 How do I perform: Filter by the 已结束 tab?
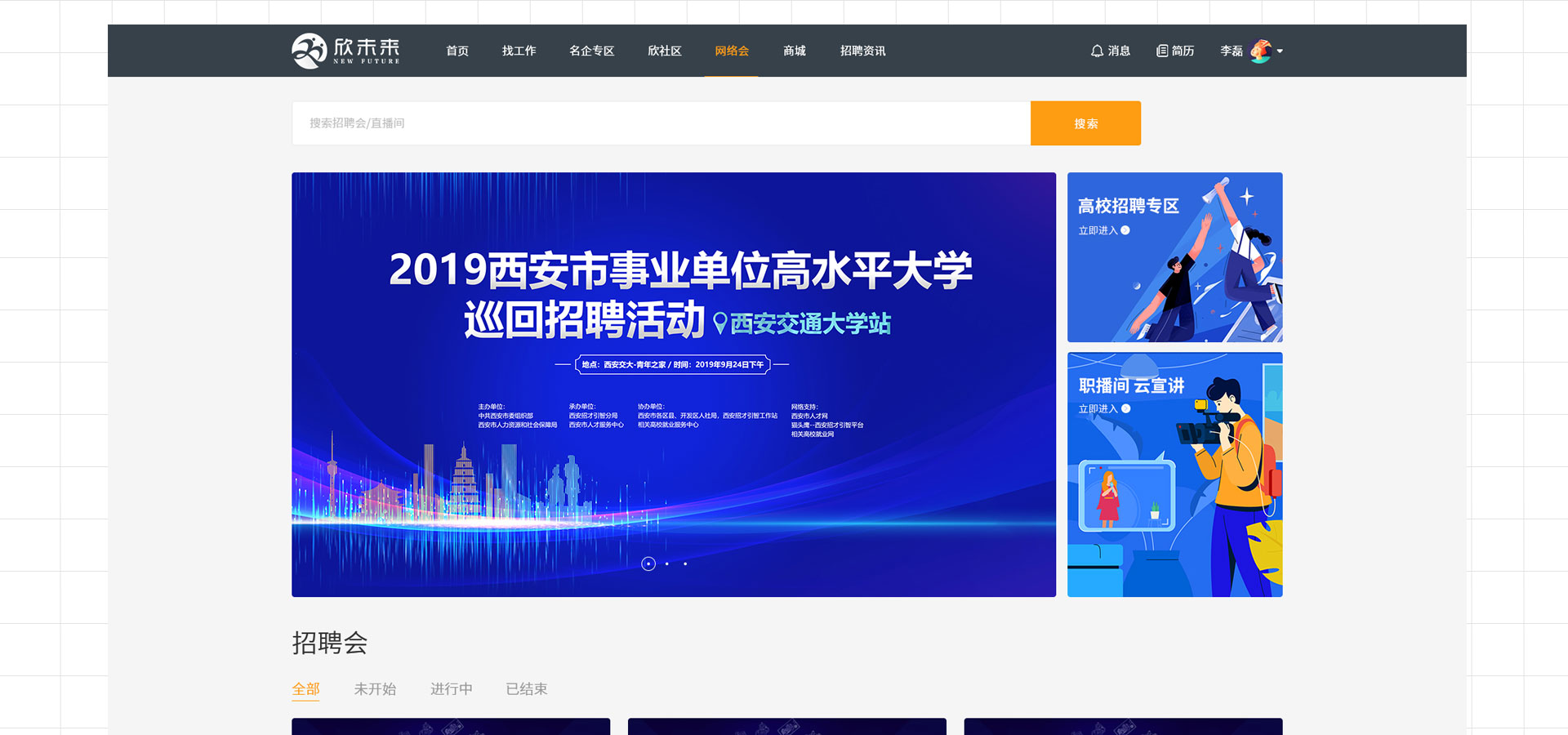click(x=527, y=689)
